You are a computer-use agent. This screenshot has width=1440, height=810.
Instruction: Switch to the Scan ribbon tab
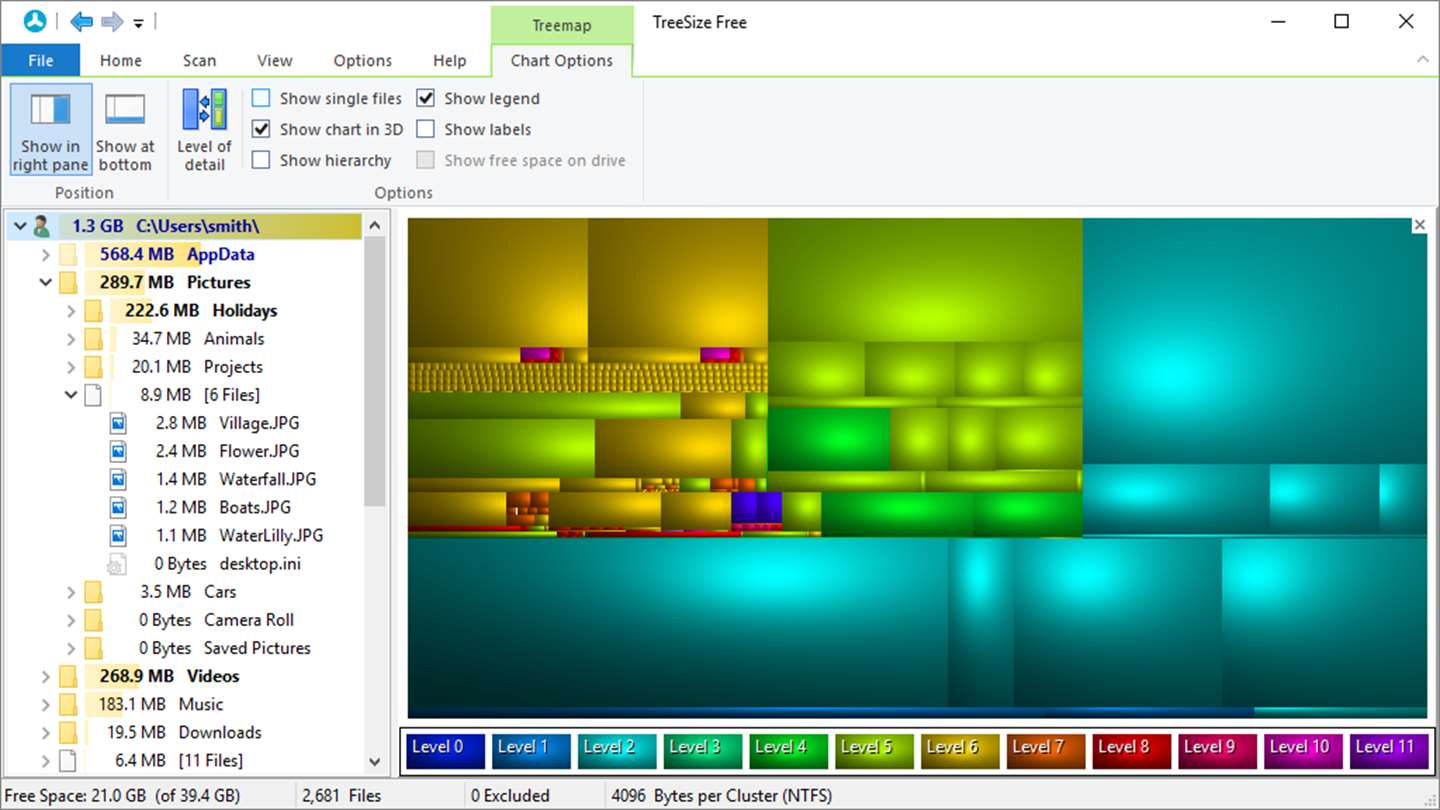coord(199,60)
